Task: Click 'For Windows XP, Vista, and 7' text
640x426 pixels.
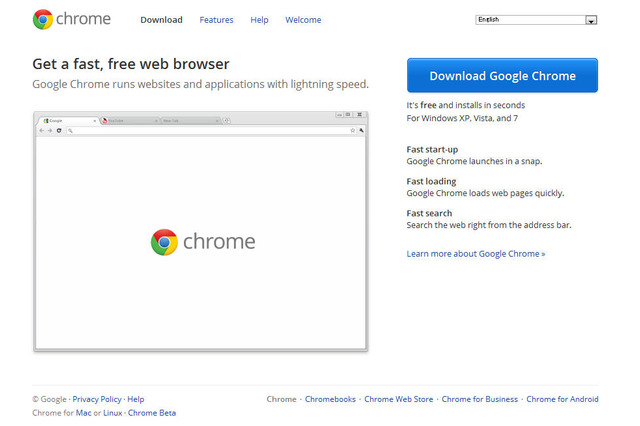Action: [462, 118]
